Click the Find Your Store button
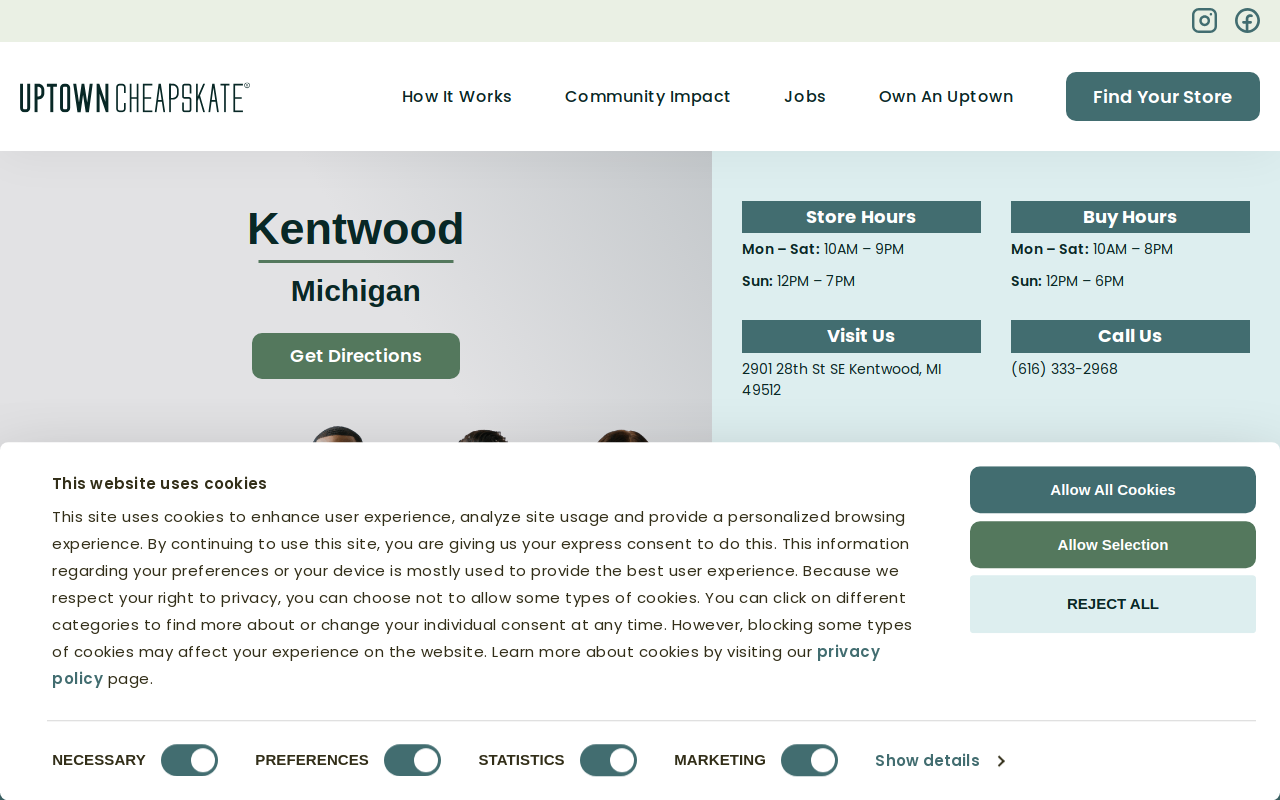 (x=1163, y=96)
